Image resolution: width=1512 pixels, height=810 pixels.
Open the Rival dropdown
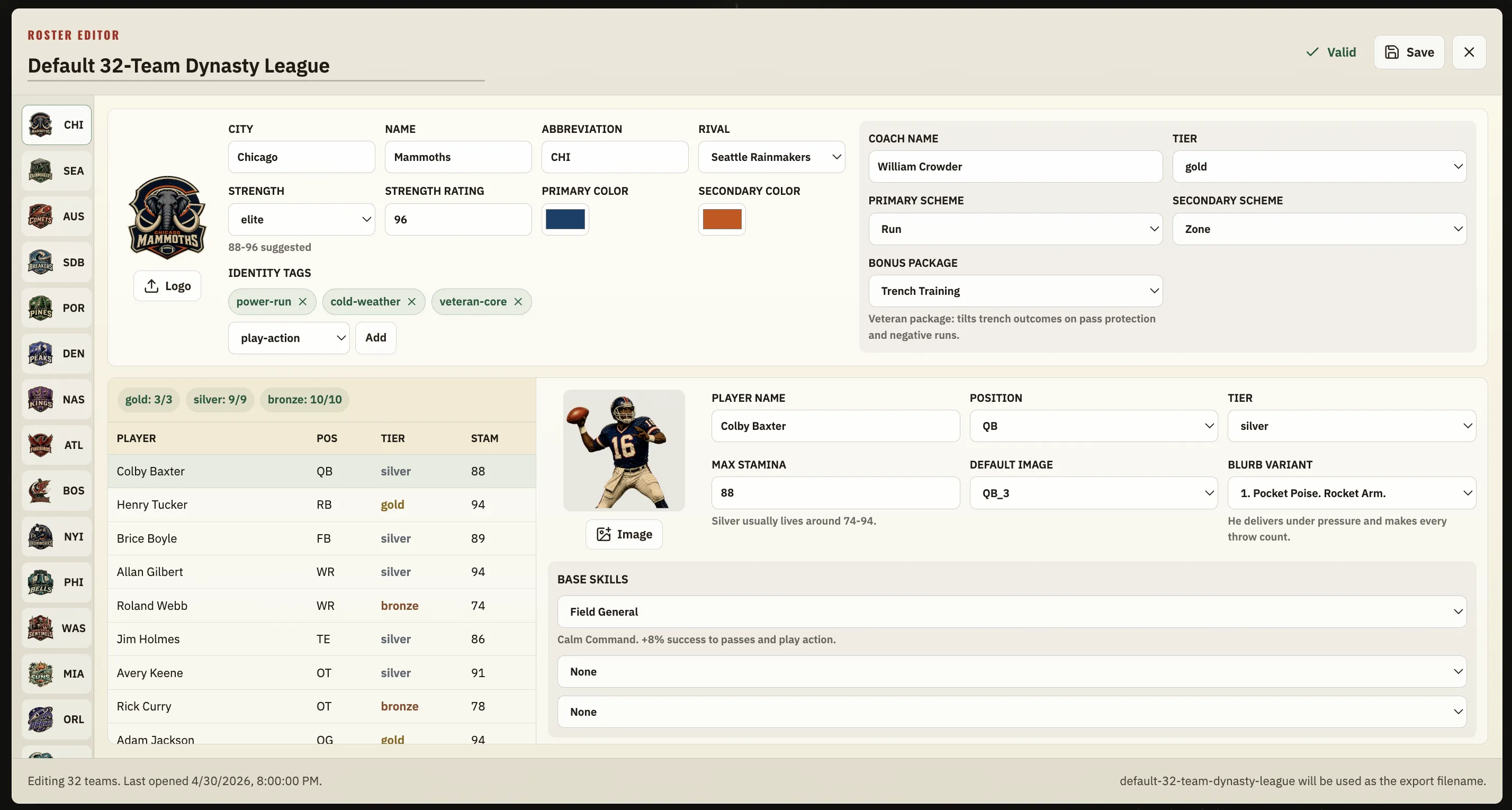click(x=771, y=157)
